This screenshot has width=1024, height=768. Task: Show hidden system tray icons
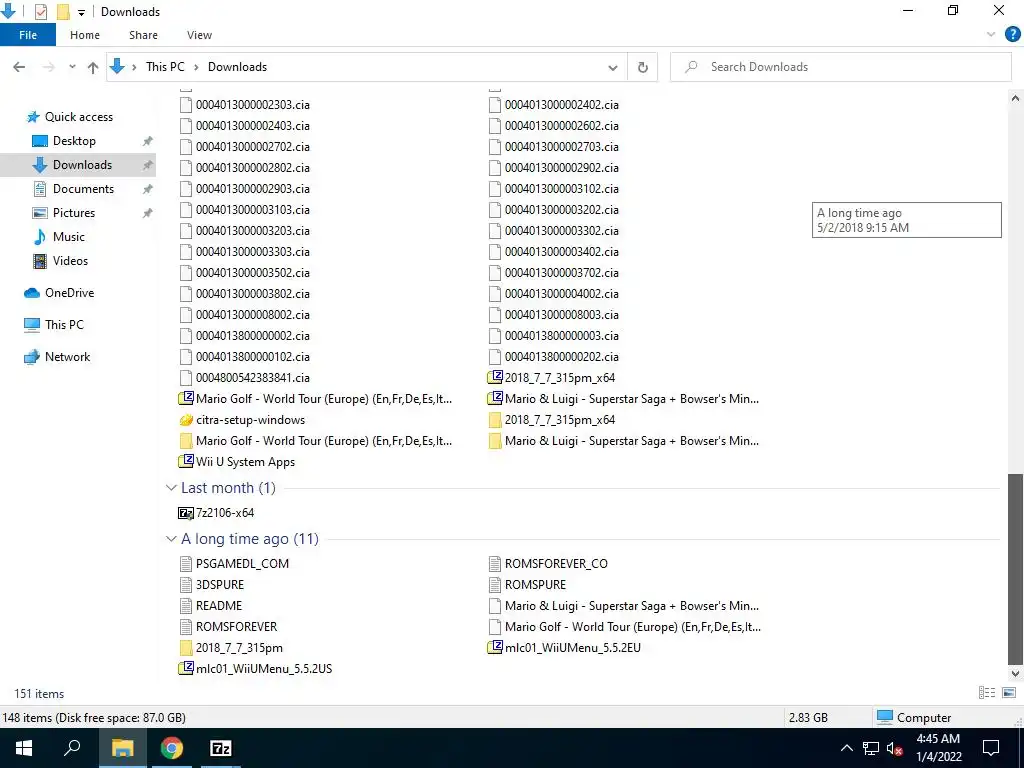tap(846, 748)
